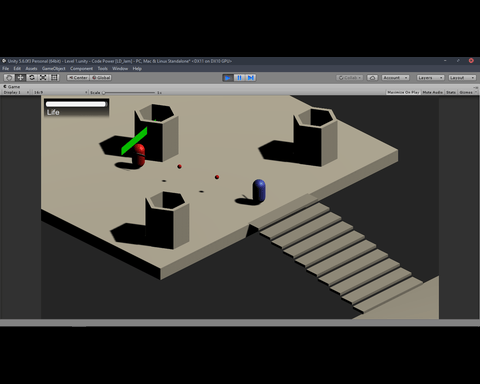
Task: Click the red capsule enemy
Action: tap(139, 155)
